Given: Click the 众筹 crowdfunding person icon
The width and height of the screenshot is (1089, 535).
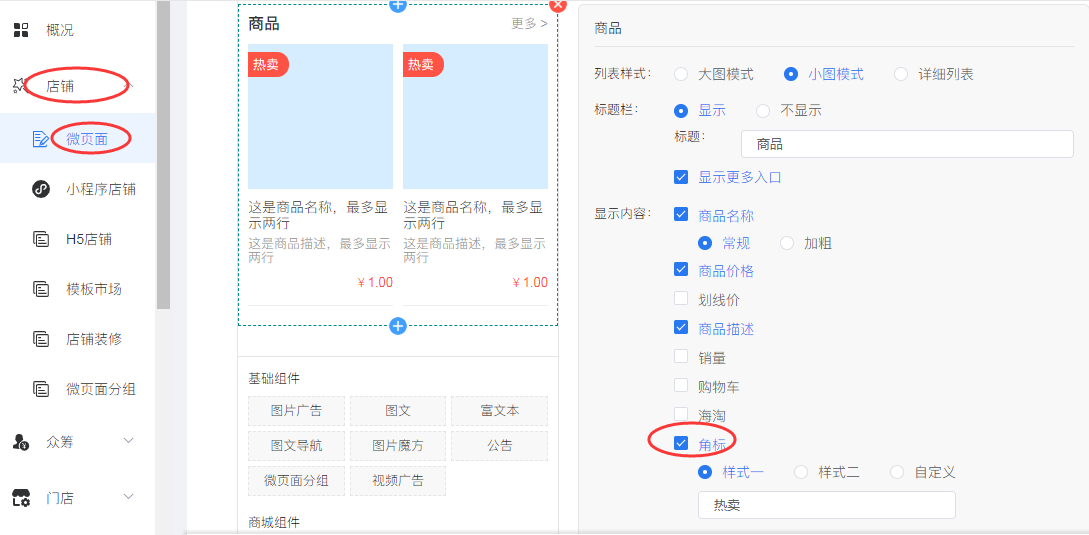Looking at the screenshot, I should (x=21, y=441).
